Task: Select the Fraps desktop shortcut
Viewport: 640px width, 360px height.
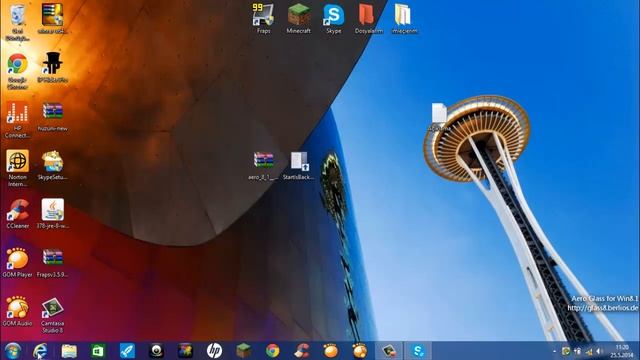Action: (263, 19)
